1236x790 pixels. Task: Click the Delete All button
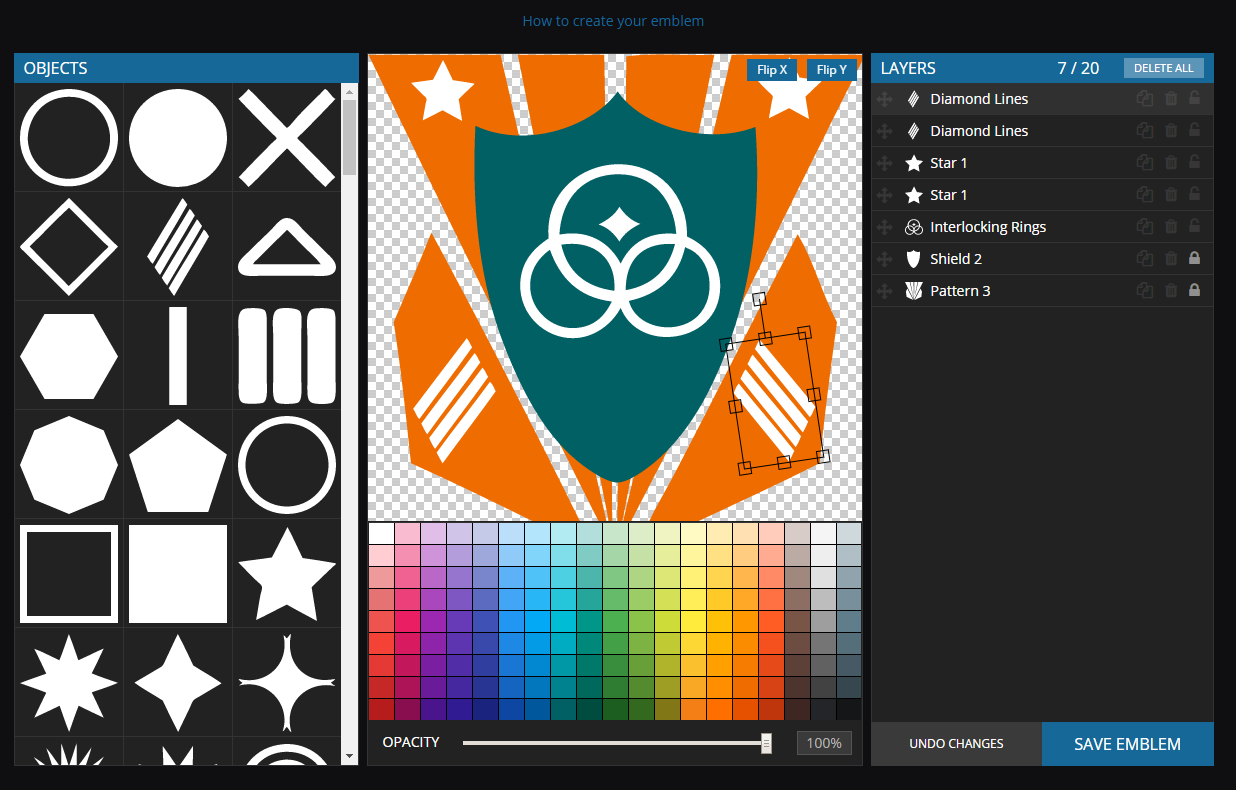pos(1163,67)
